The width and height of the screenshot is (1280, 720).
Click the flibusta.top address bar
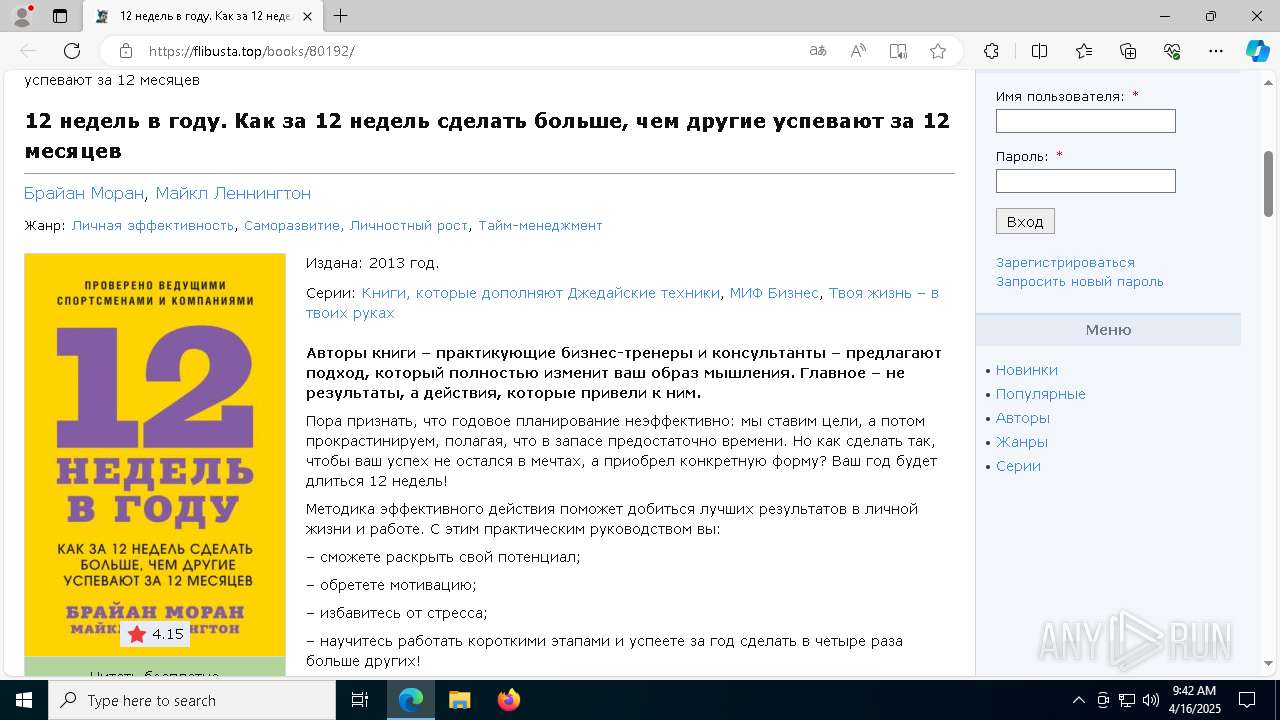(x=470, y=51)
